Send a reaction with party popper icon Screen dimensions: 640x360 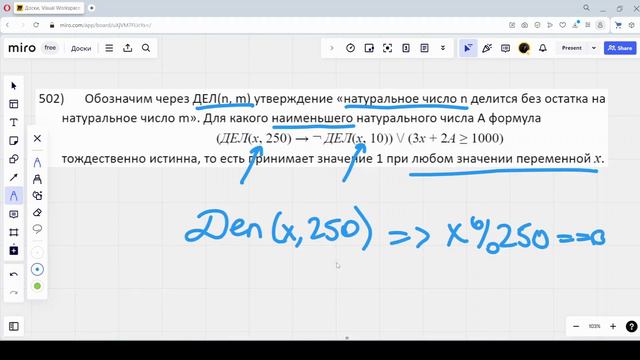487,48
